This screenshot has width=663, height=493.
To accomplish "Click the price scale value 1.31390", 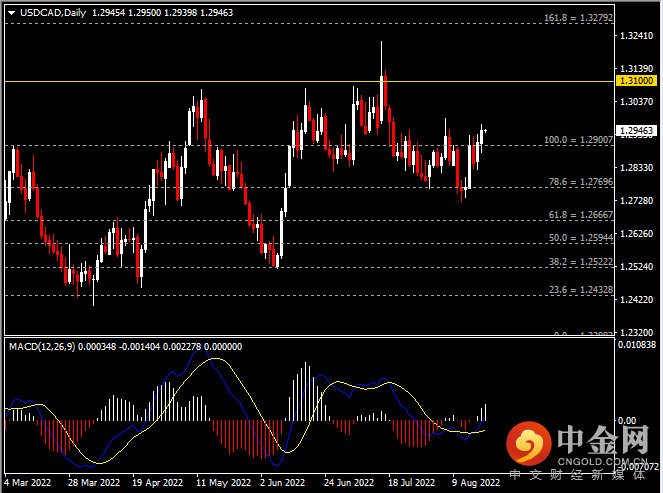I will click(x=636, y=68).
